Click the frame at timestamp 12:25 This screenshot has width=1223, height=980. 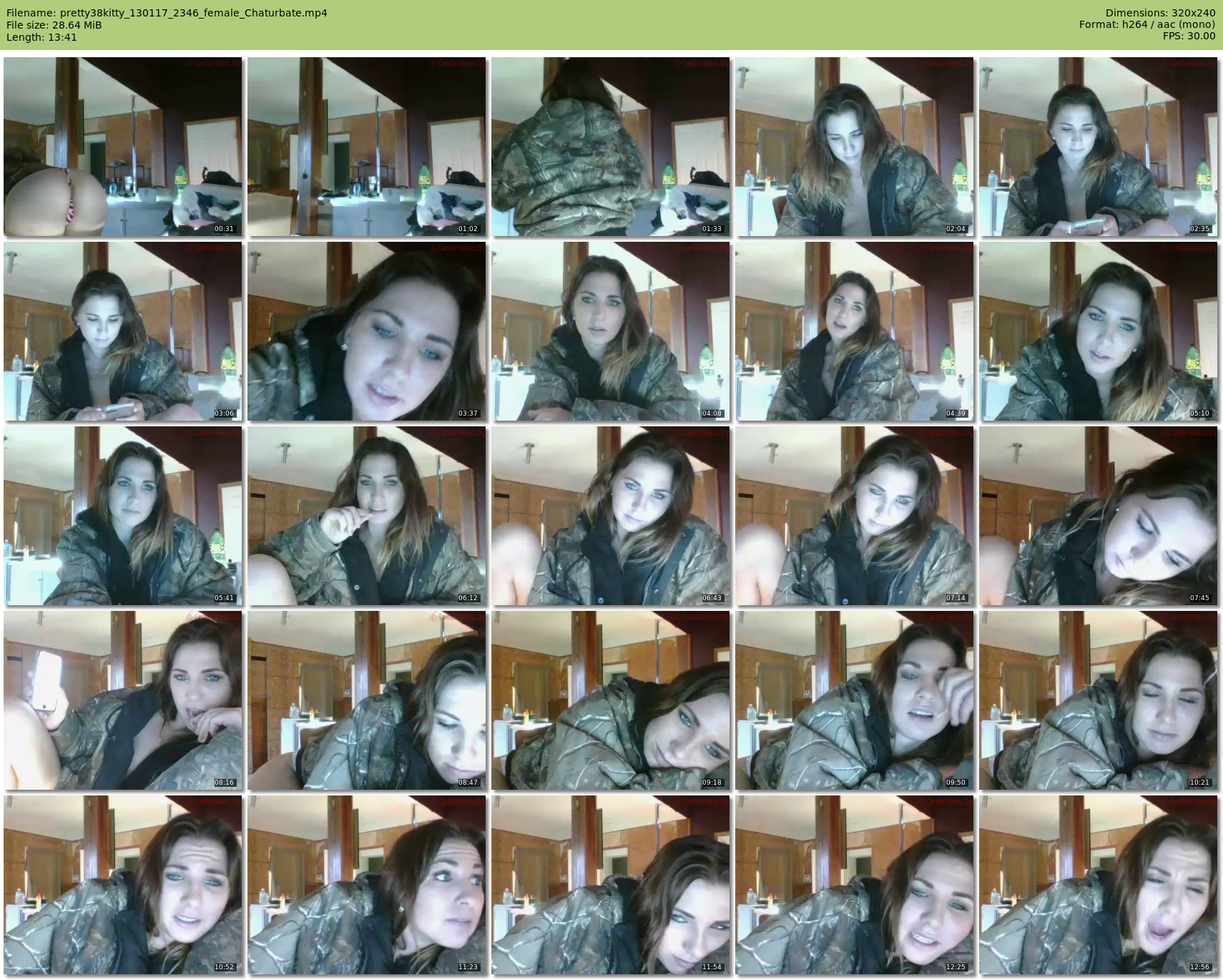(855, 885)
